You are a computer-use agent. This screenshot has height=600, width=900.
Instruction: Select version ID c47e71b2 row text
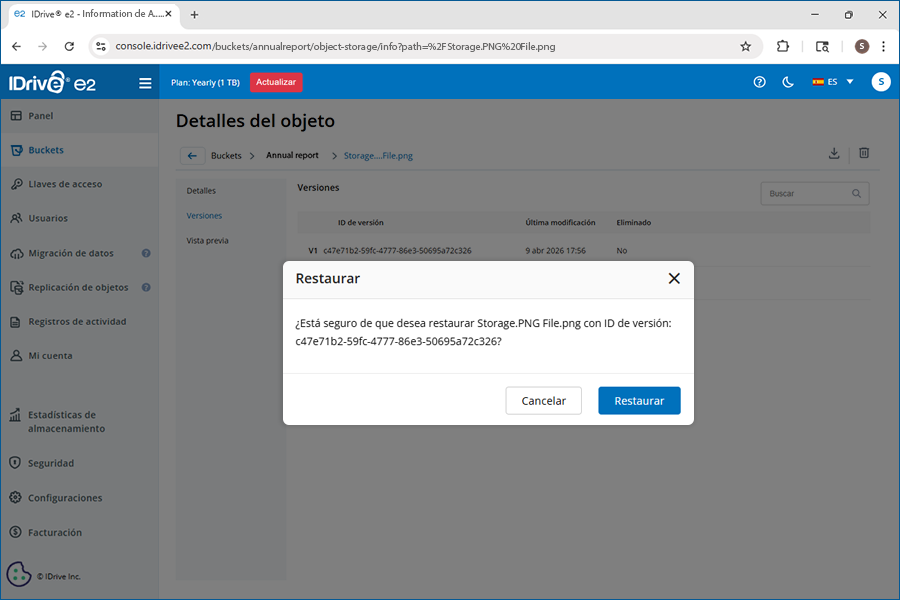[397, 250]
